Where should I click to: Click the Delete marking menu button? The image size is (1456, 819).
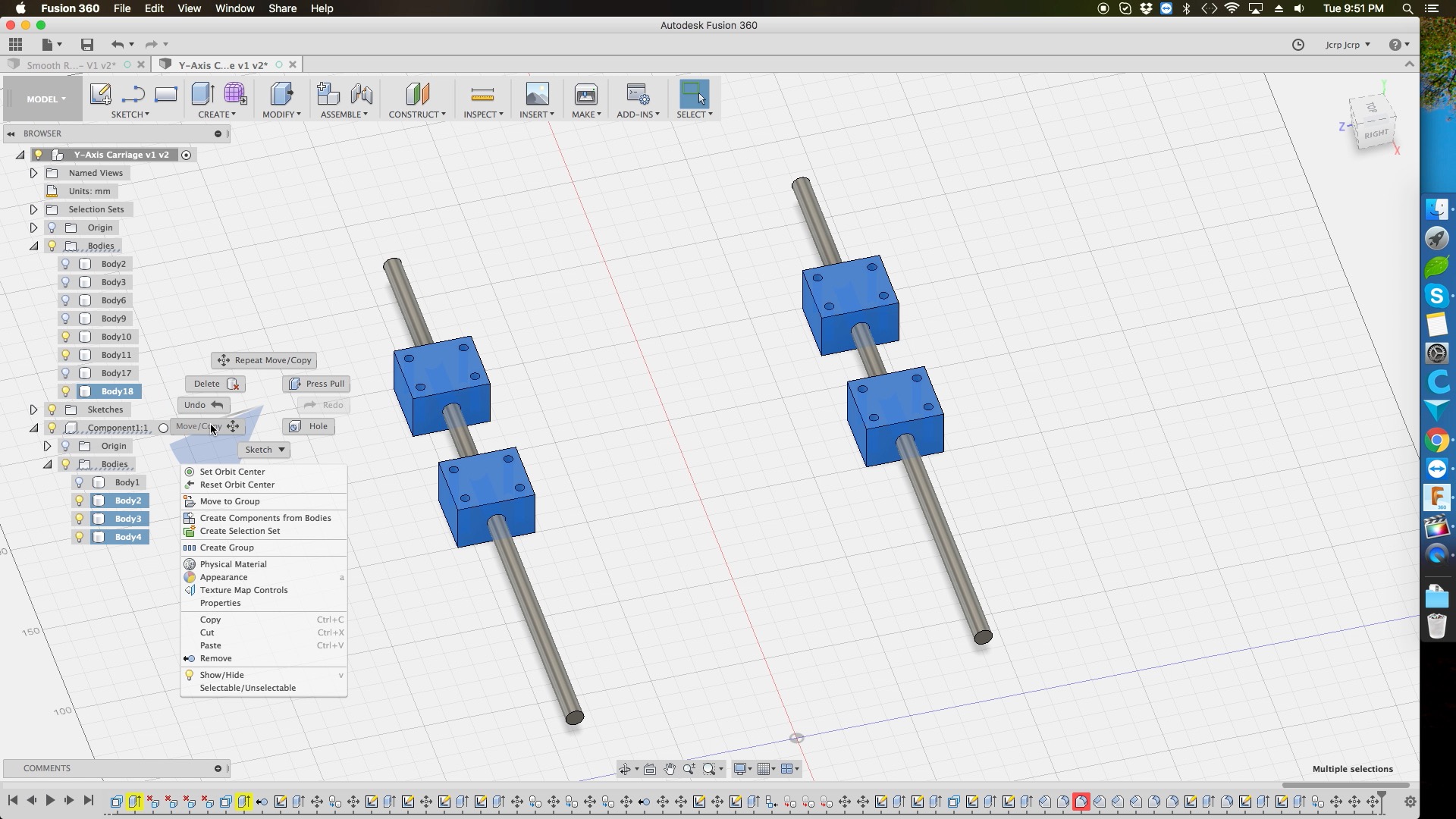click(x=215, y=384)
